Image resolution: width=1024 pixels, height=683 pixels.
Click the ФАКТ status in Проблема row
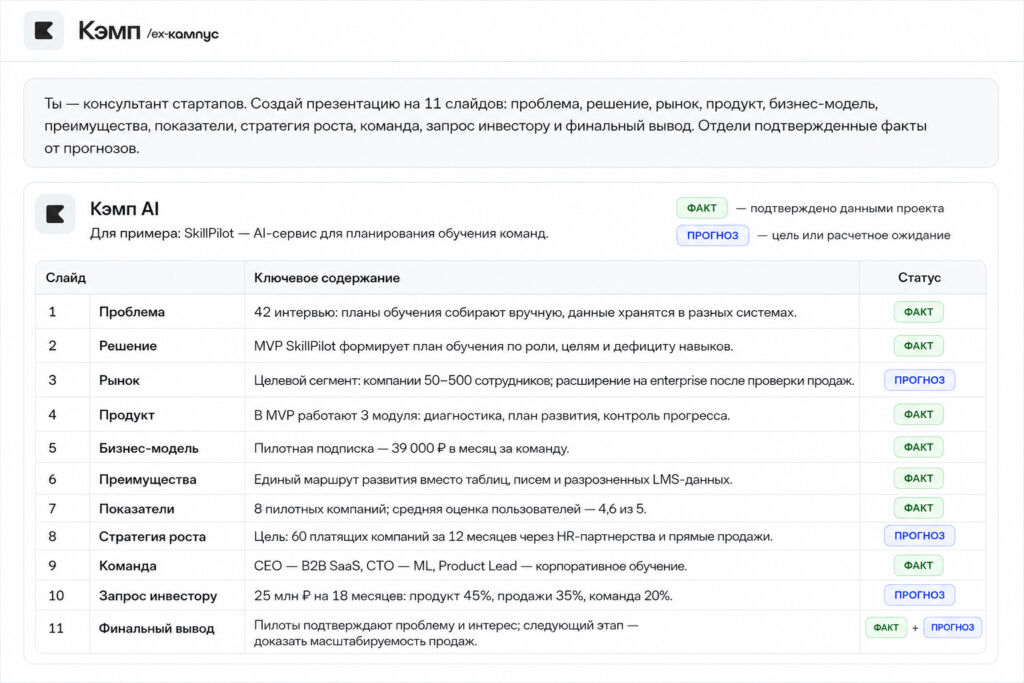coord(918,312)
